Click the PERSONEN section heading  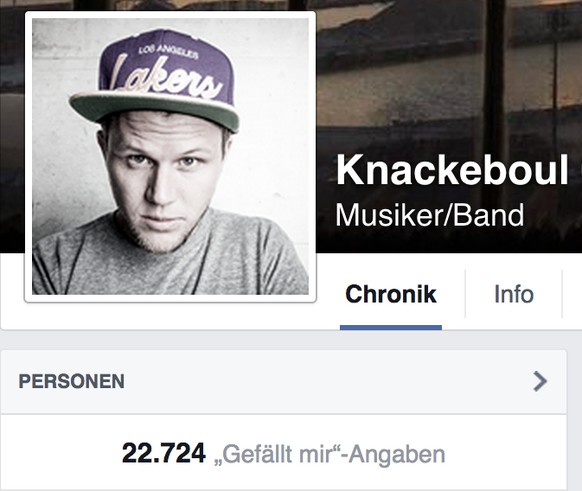pyautogui.click(x=72, y=382)
